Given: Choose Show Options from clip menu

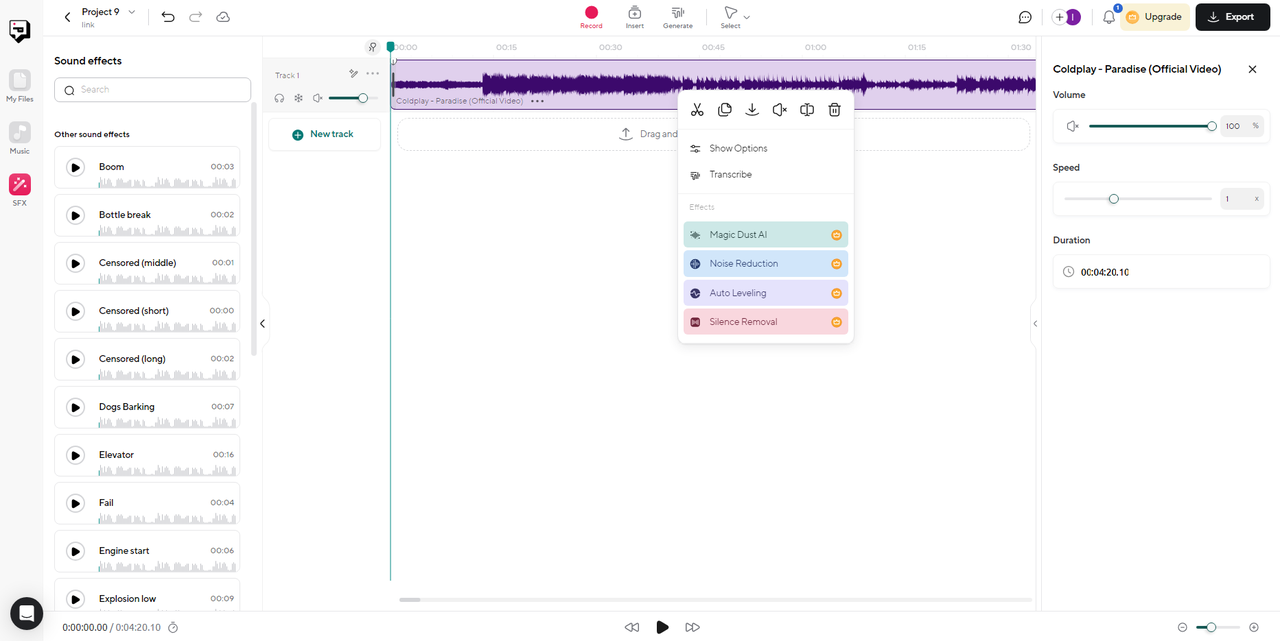Looking at the screenshot, I should 738,148.
